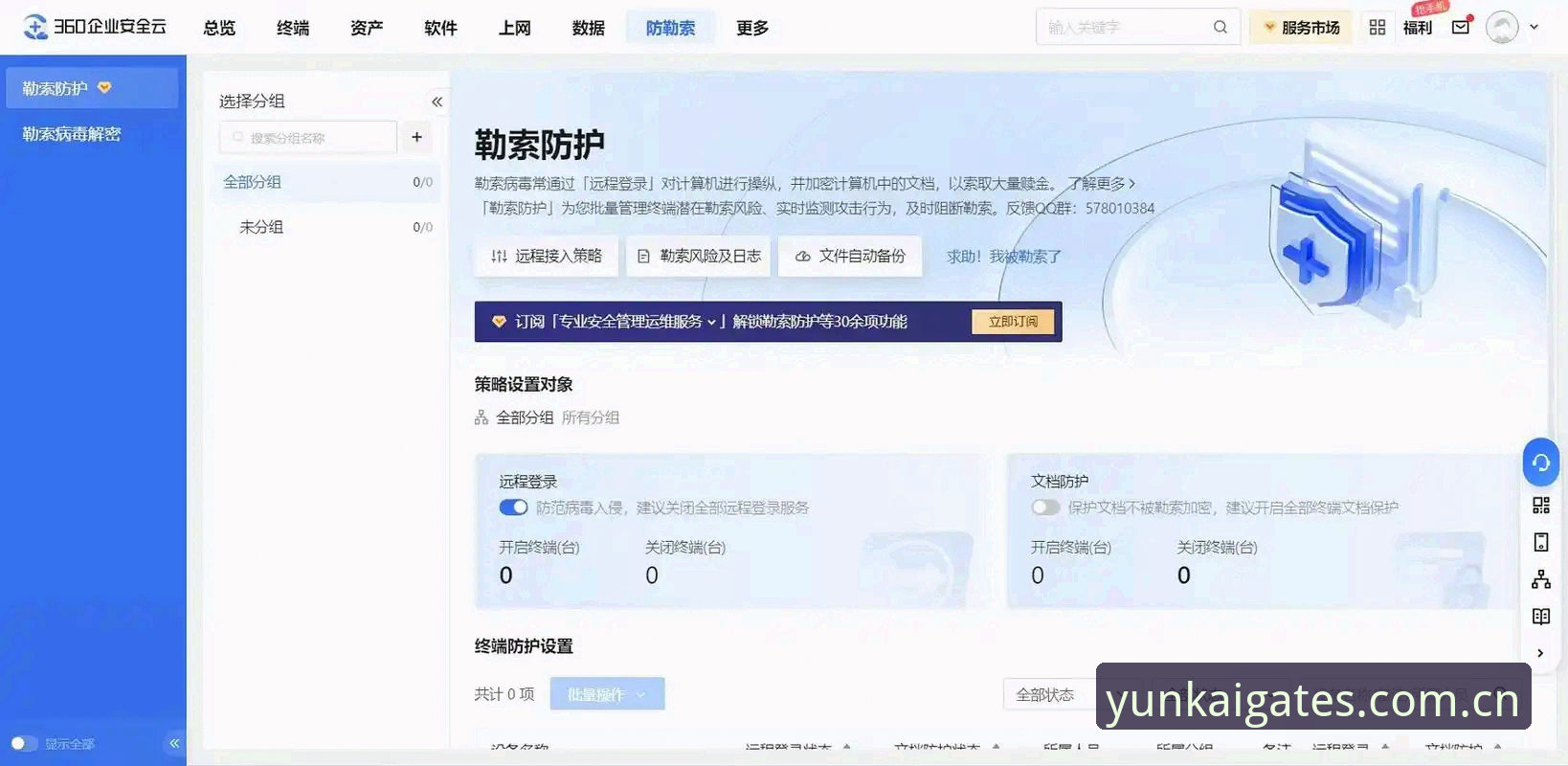Click the search magnifier icon in top bar
Image resolution: width=1568 pixels, height=766 pixels.
[1220, 27]
